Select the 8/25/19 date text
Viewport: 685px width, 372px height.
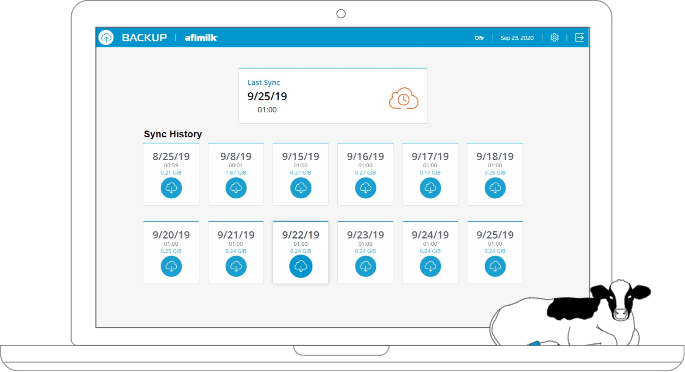click(x=171, y=156)
